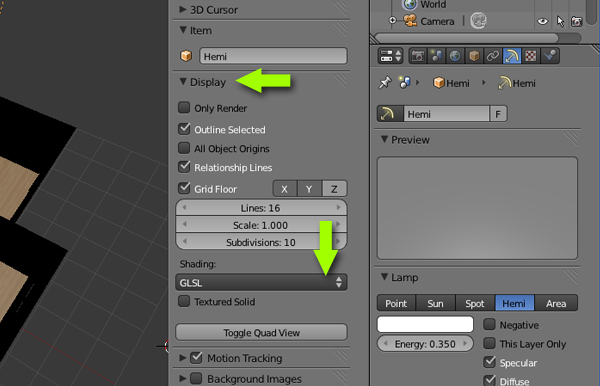Open the GLSL shading dropdown
Screen dimensions: 600x386
coord(261,283)
